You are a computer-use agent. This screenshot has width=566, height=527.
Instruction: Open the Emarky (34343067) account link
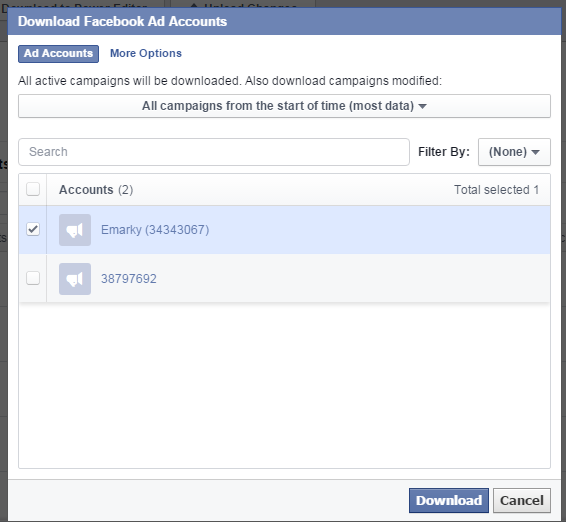(x=155, y=230)
